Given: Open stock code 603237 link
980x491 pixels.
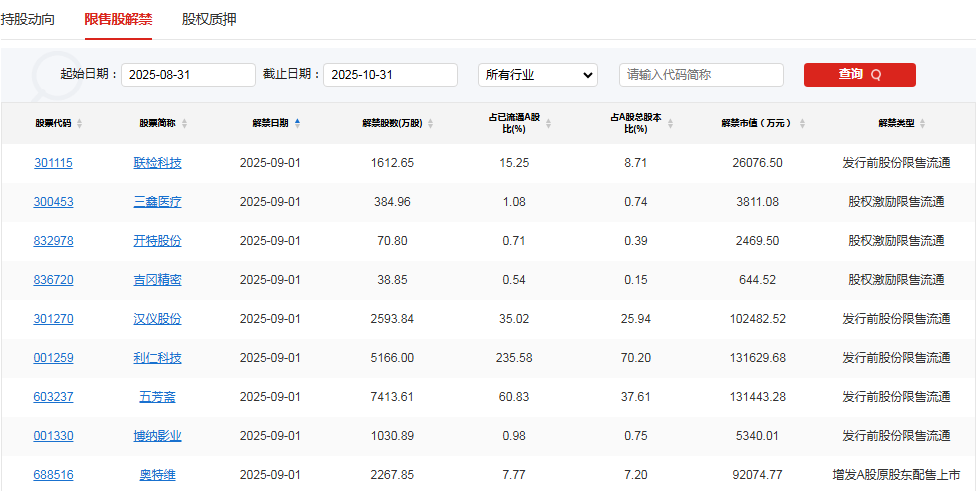Looking at the screenshot, I should (x=53, y=397).
